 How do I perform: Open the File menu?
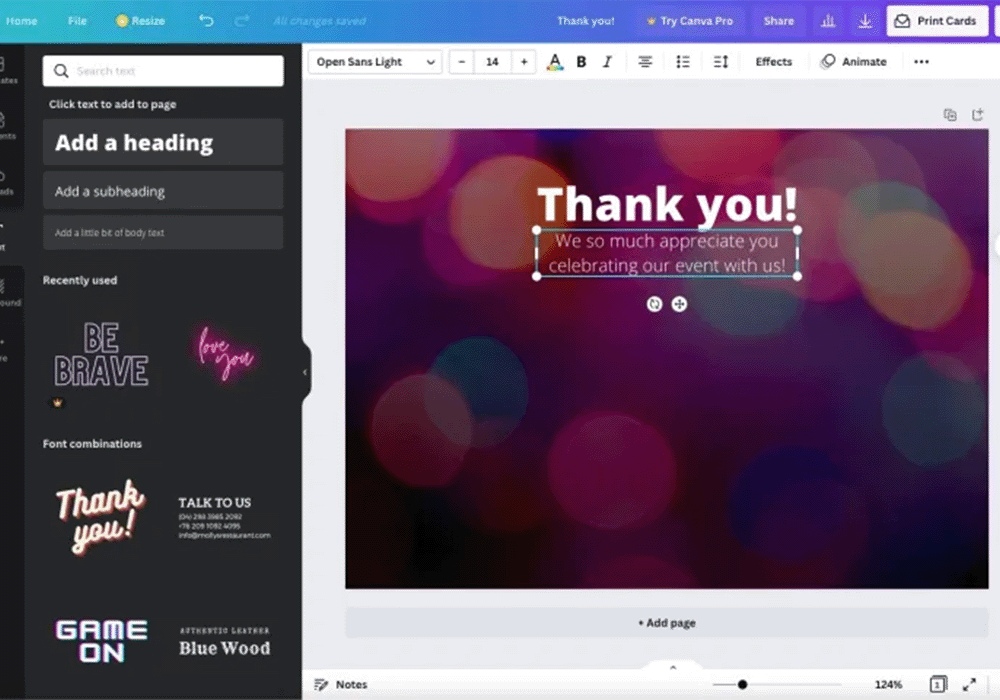point(77,21)
